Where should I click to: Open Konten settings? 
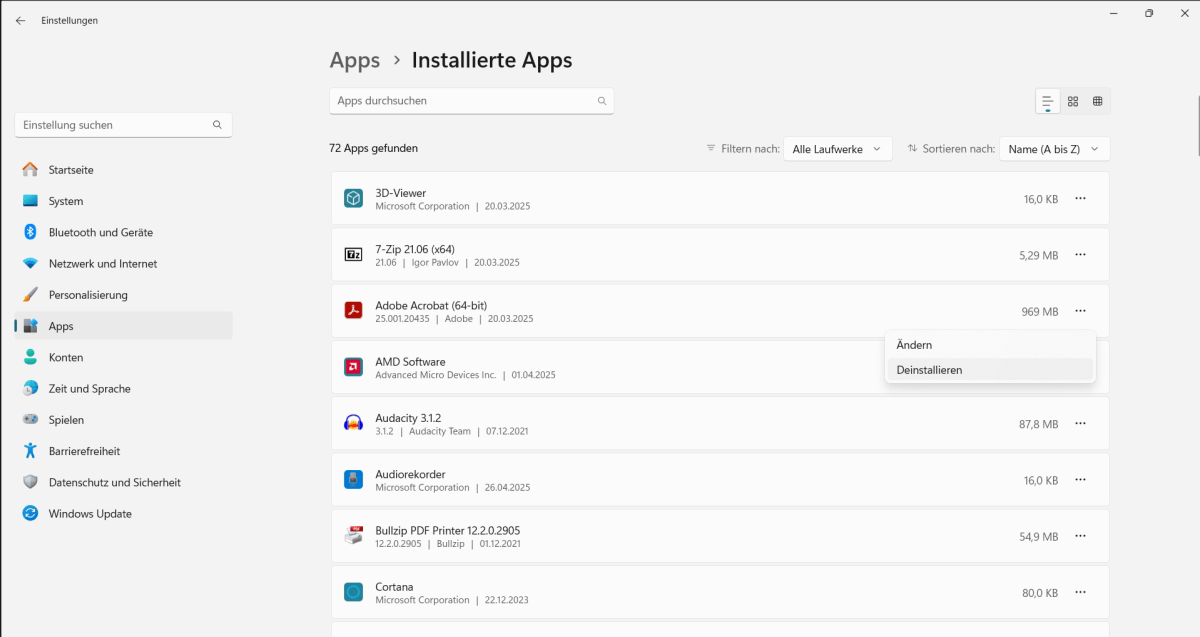[124, 357]
